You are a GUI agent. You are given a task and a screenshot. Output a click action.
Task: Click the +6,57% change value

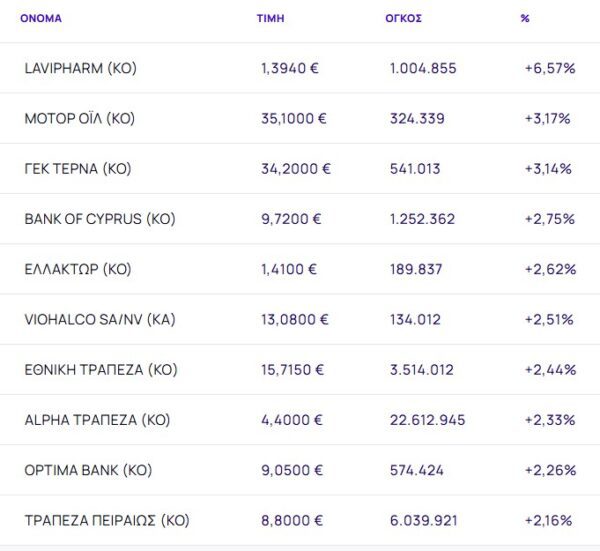point(549,68)
